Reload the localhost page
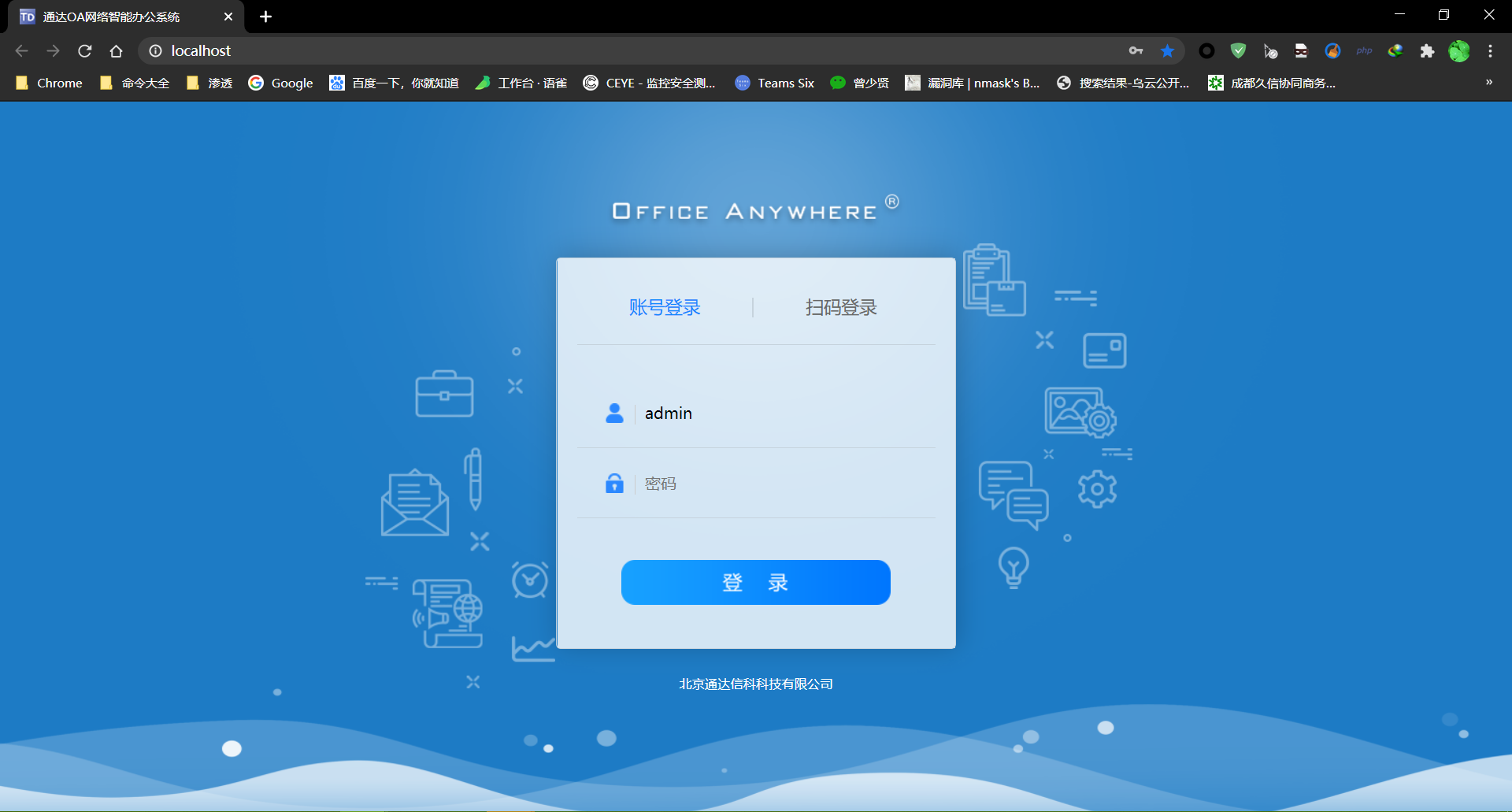 coord(85,51)
